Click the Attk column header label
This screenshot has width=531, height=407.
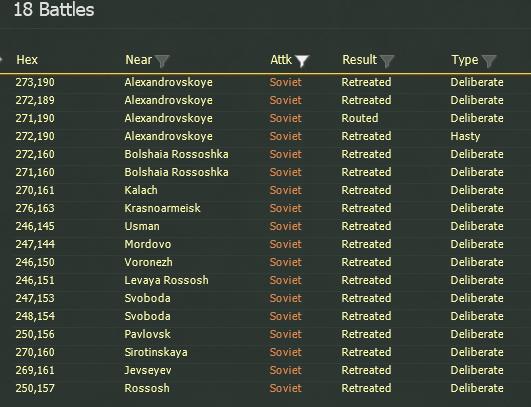(281, 60)
